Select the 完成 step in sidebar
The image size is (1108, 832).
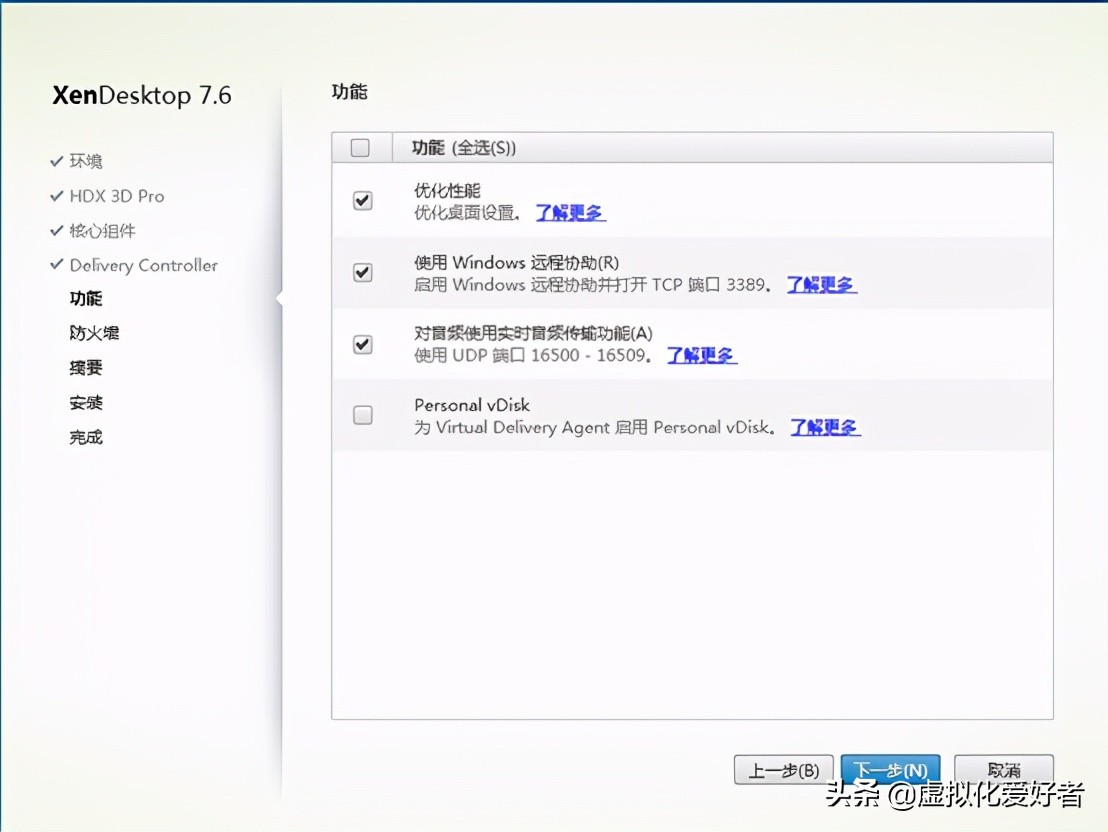tap(86, 437)
